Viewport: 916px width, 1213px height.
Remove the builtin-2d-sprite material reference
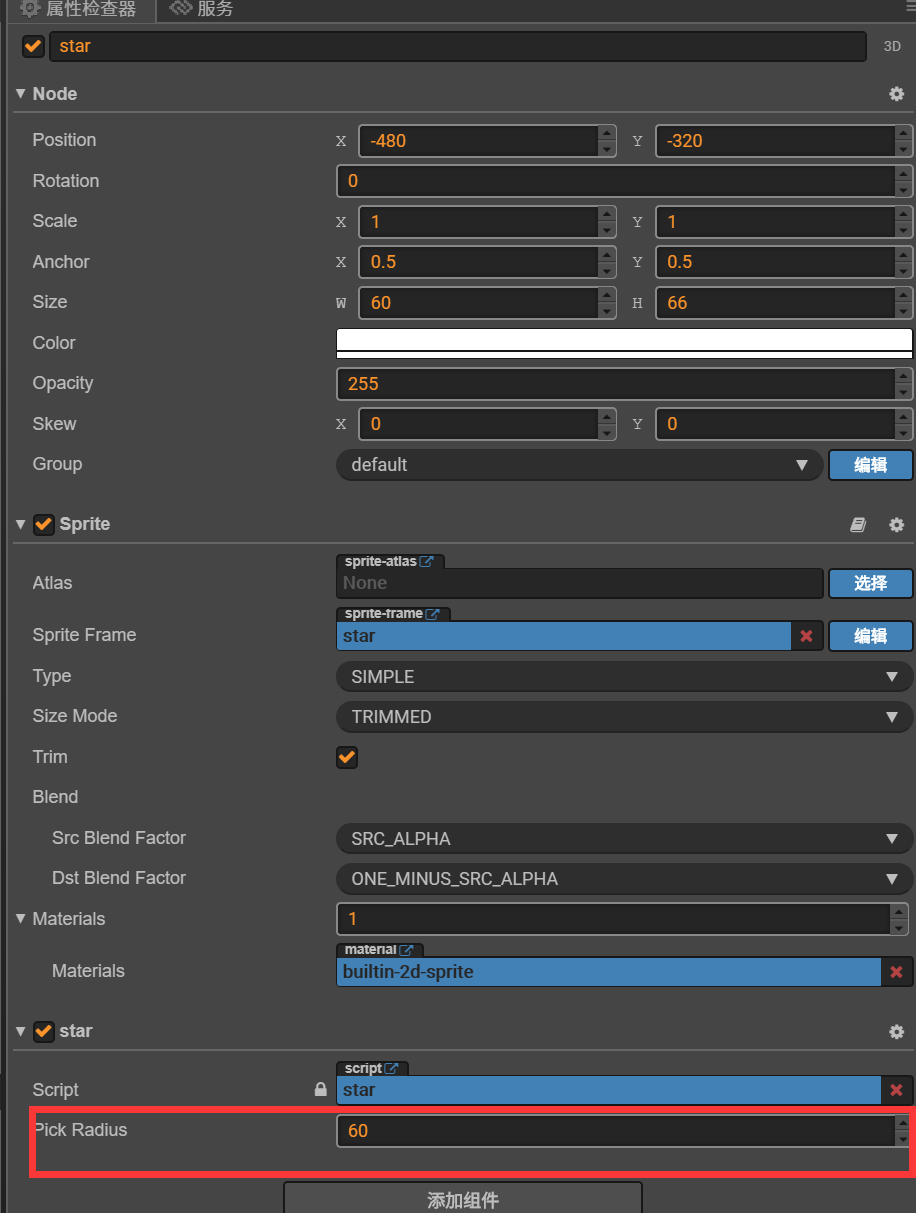(x=896, y=971)
